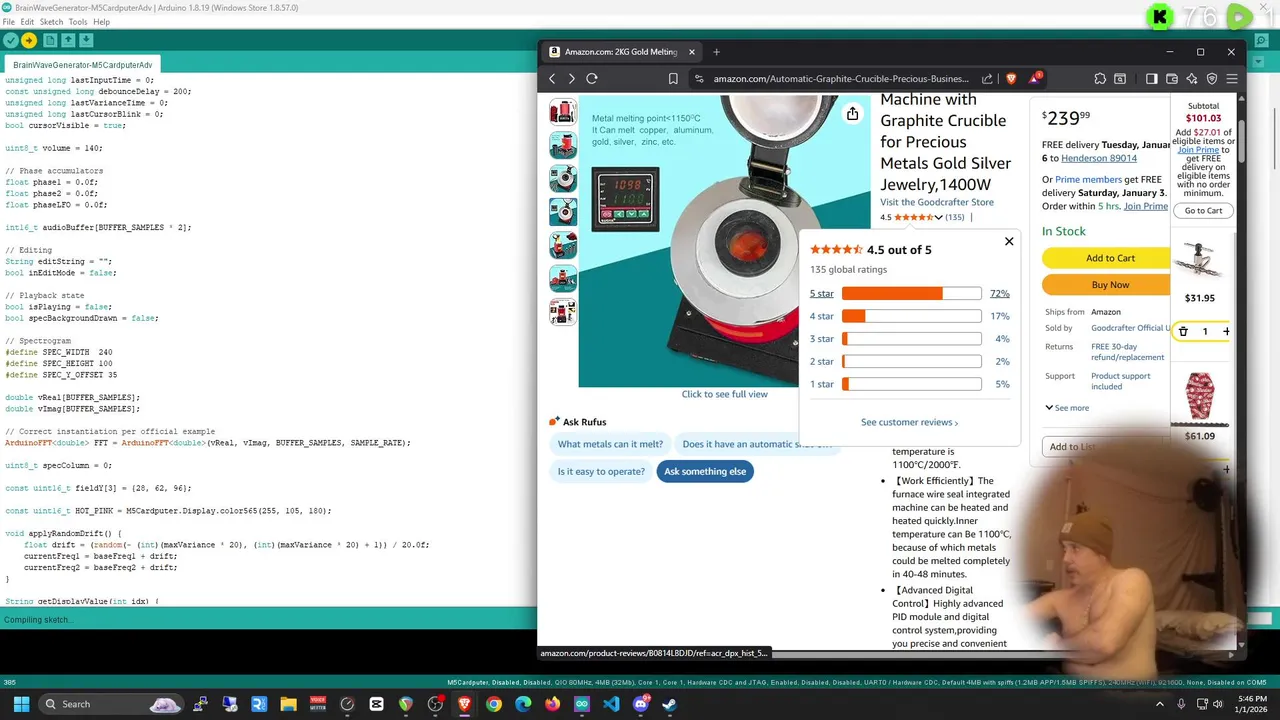This screenshot has height=720, width=1280.
Task: Expand the star rating dropdown chevron
Action: 938,217
